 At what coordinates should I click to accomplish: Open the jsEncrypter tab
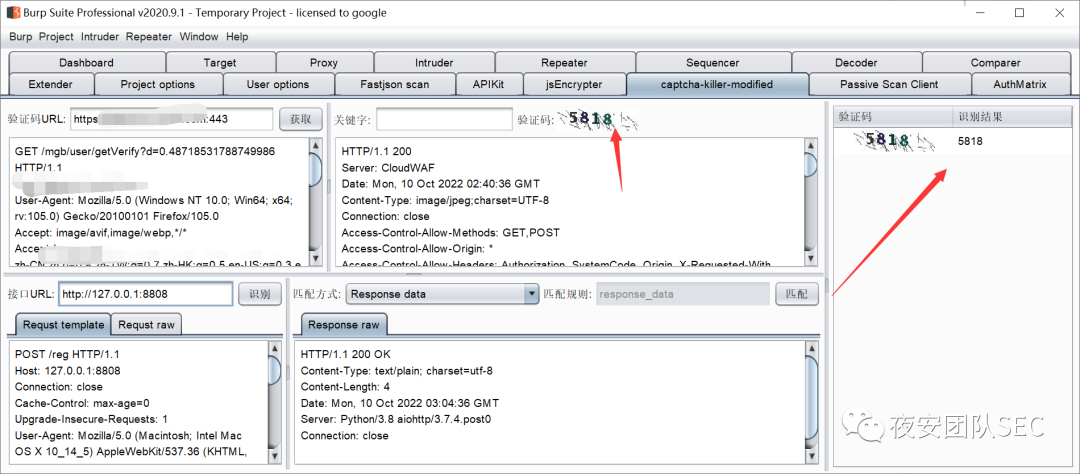pos(574,84)
